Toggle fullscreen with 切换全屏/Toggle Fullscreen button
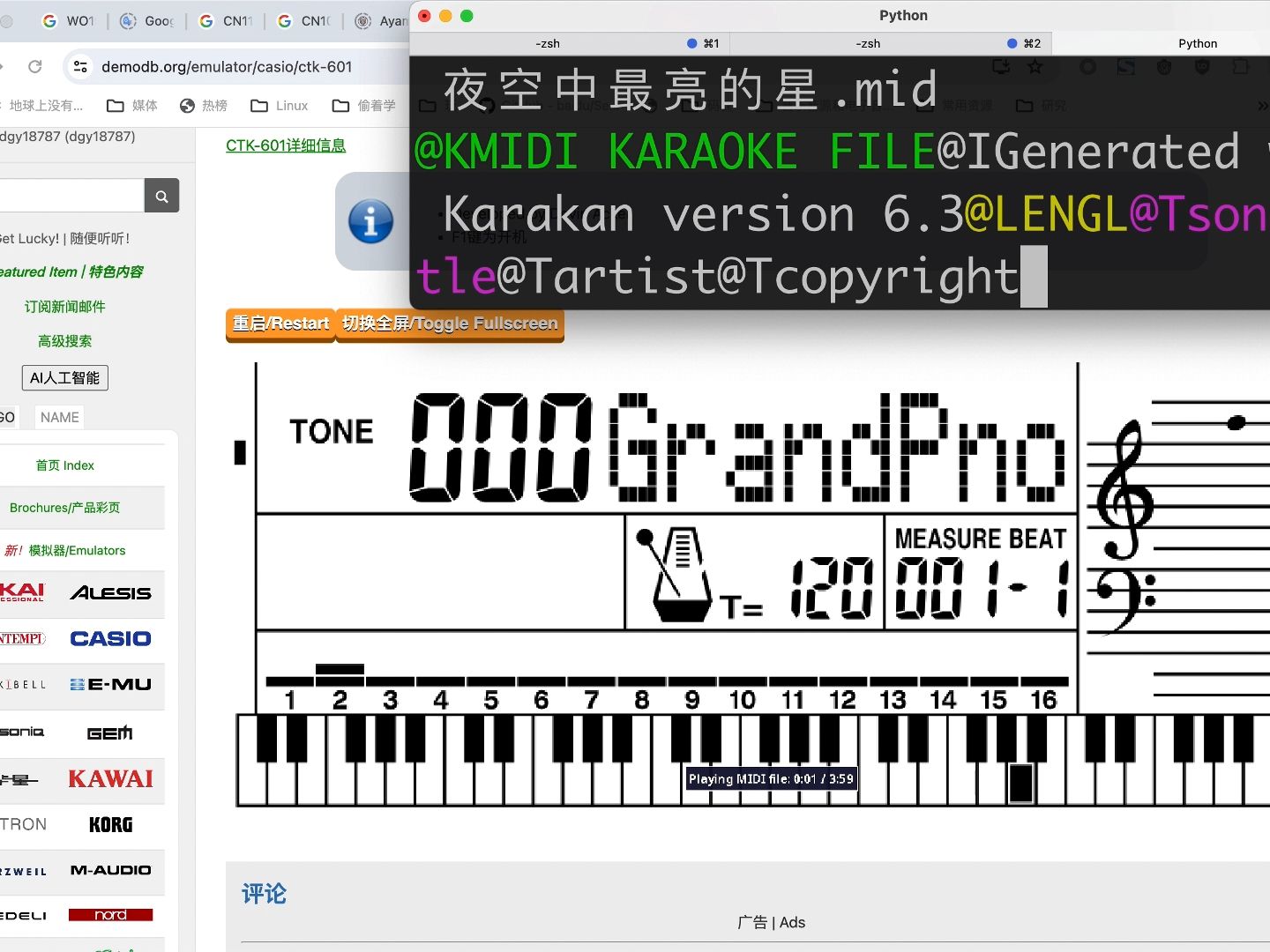This screenshot has width=1270, height=952. [x=450, y=324]
